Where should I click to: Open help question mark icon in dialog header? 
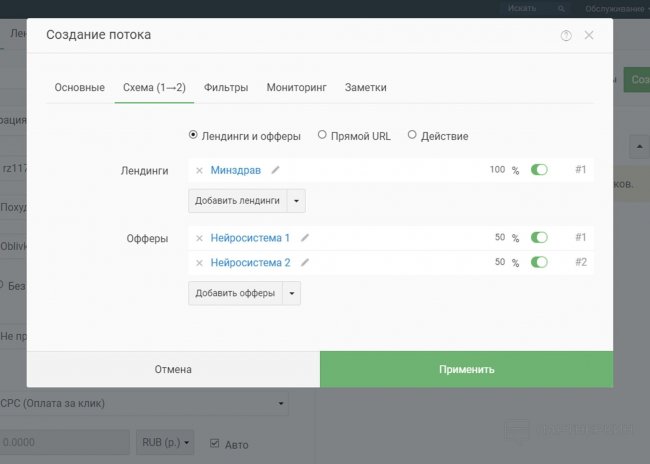[x=566, y=36]
